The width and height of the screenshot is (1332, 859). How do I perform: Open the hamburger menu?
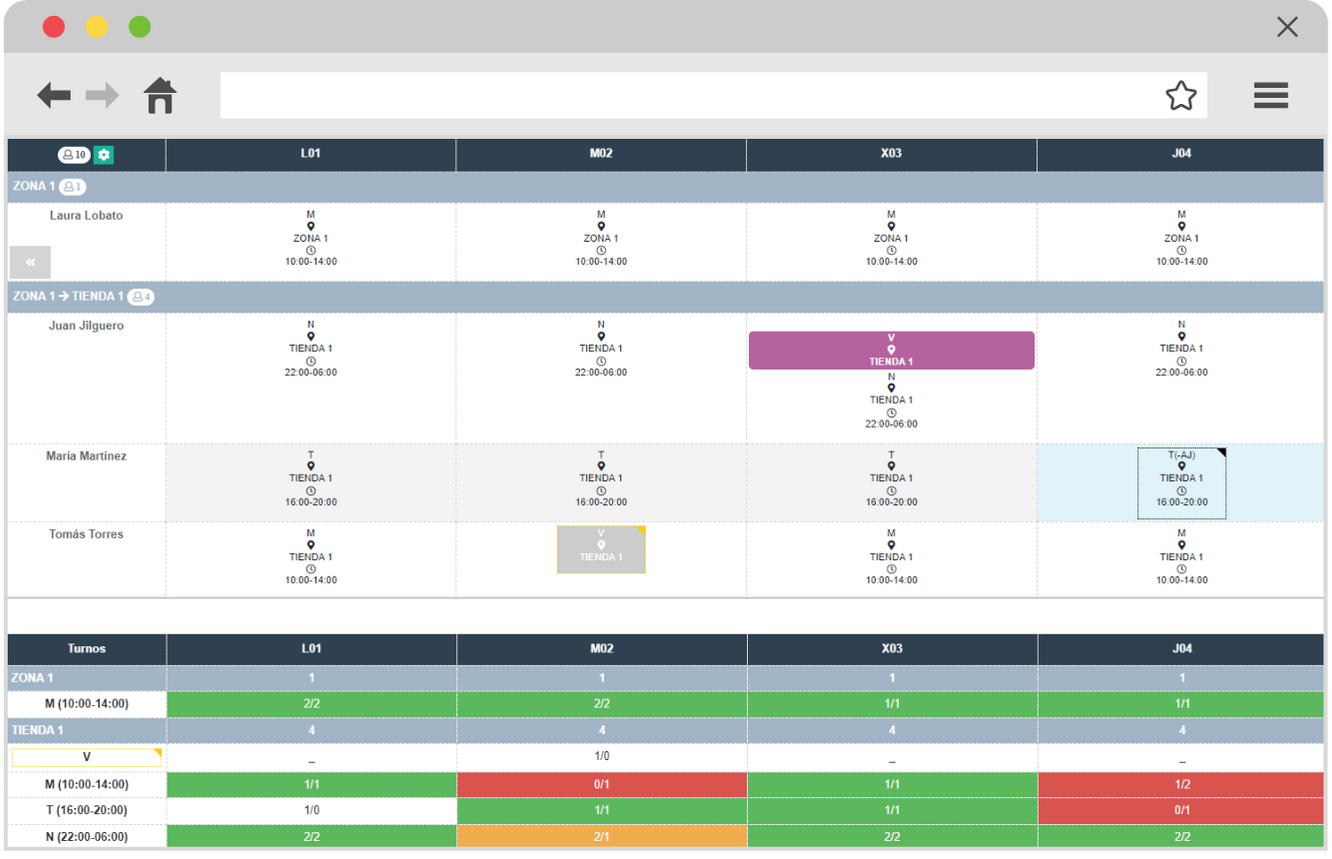point(1270,96)
